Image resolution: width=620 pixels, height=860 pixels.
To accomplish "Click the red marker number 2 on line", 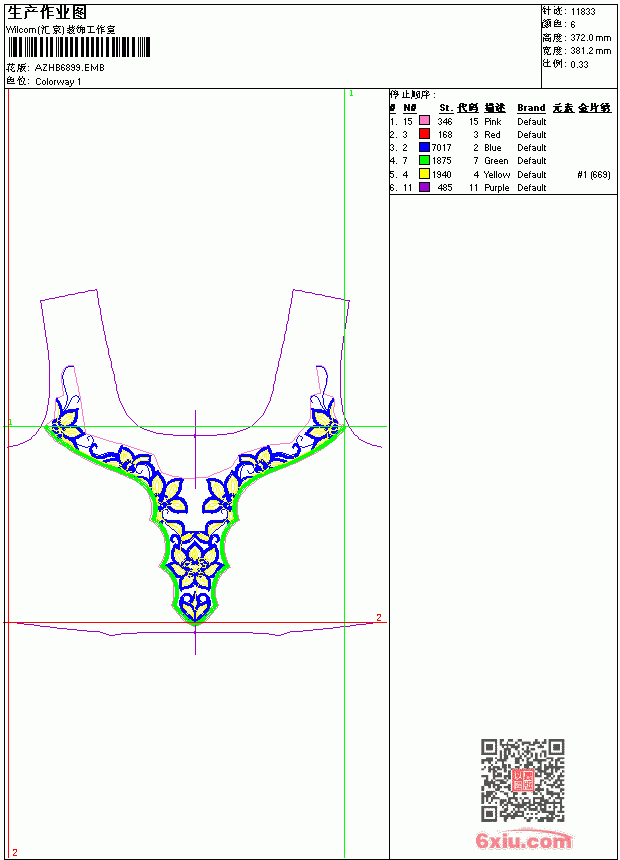I will pos(379,618).
